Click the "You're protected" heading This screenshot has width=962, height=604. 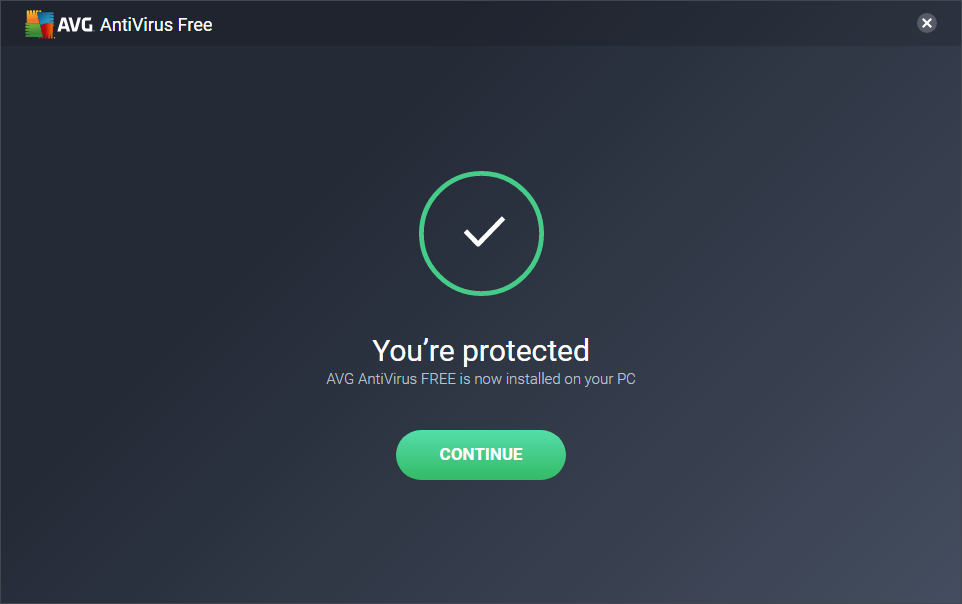pyautogui.click(x=481, y=350)
